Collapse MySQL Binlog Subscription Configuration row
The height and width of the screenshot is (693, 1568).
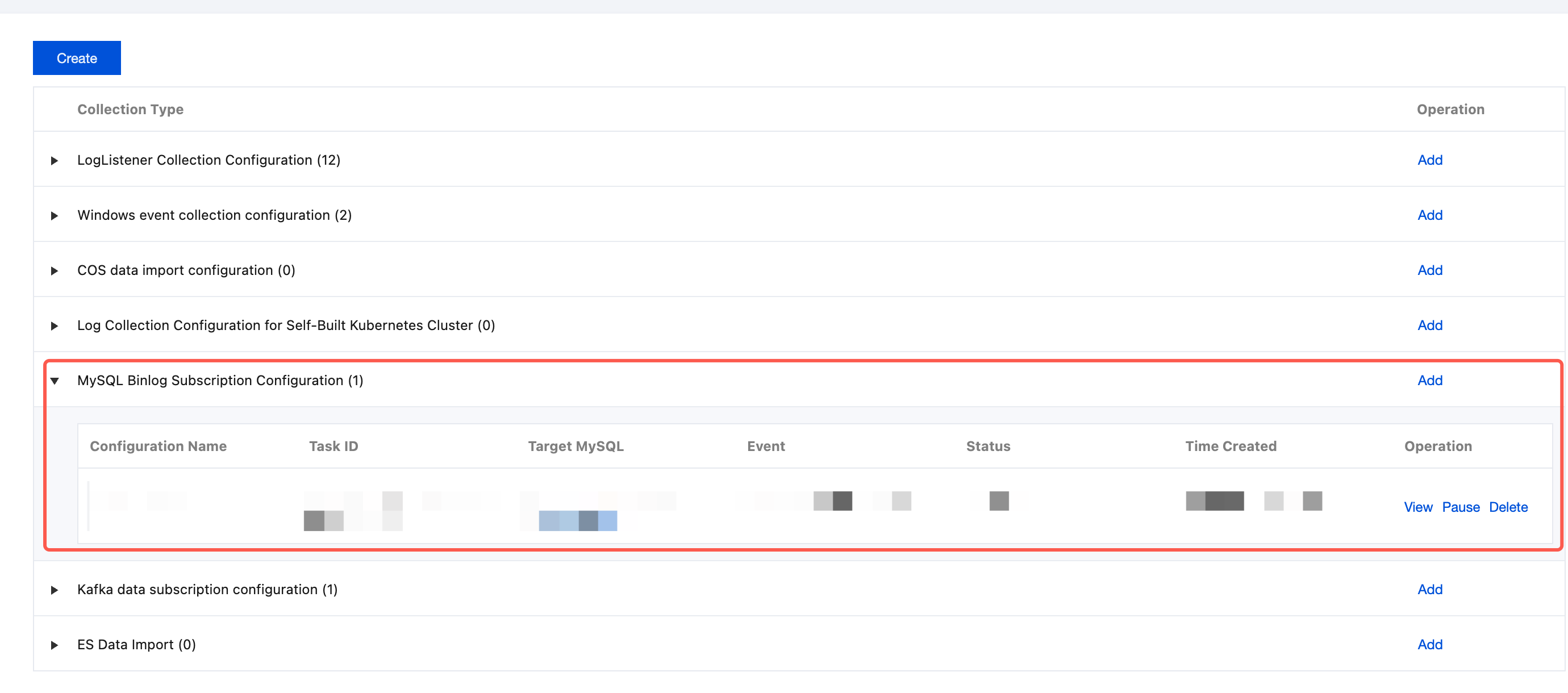click(x=54, y=381)
